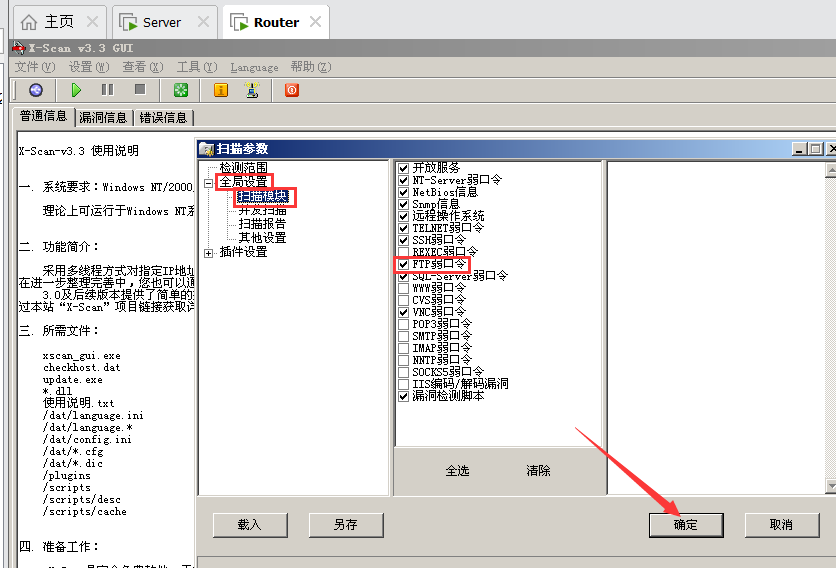The height and width of the screenshot is (568, 836).
Task: Open the 设置(W) menu
Action: click(x=89, y=67)
